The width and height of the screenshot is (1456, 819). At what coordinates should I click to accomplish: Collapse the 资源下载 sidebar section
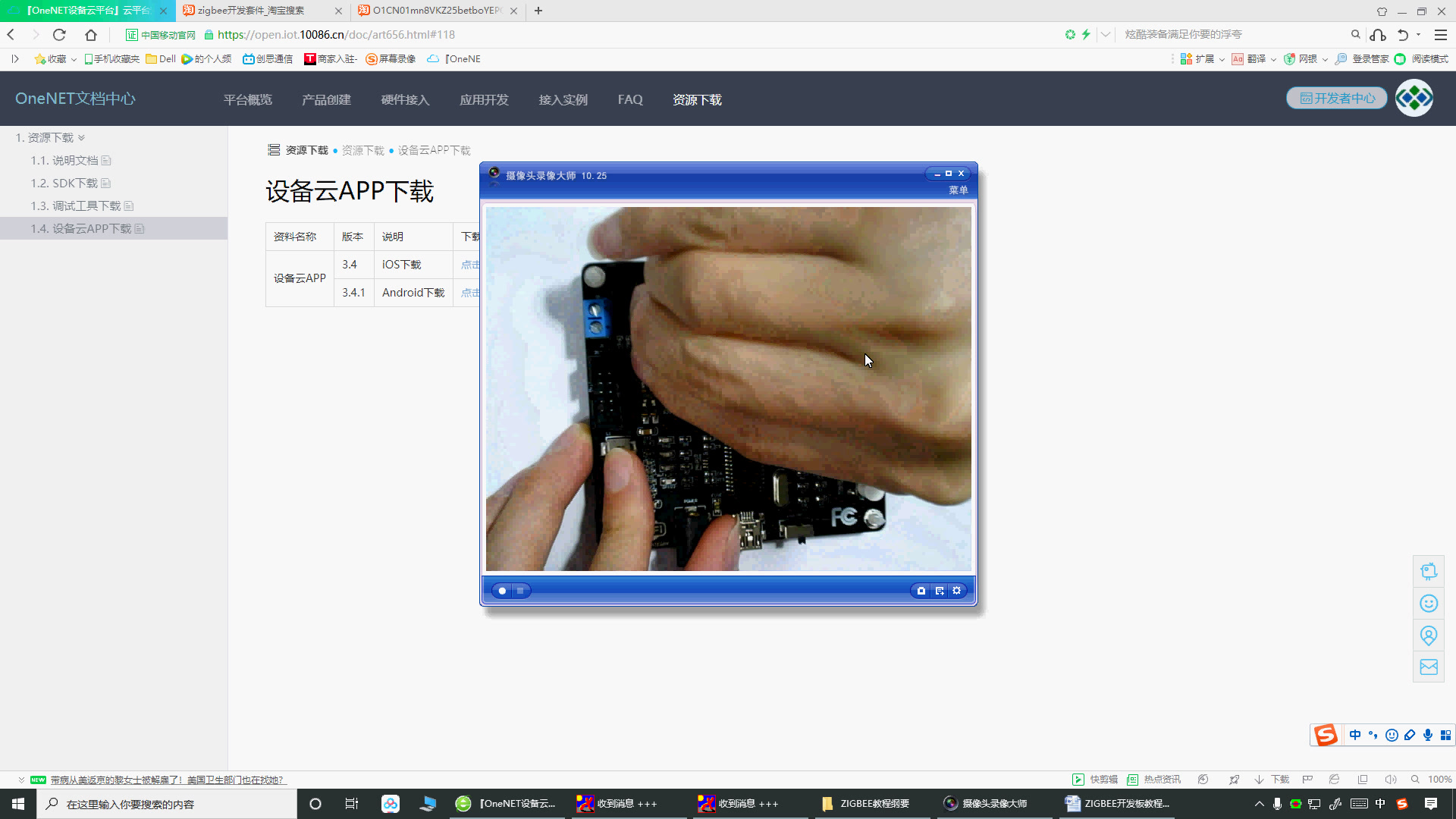(x=81, y=138)
